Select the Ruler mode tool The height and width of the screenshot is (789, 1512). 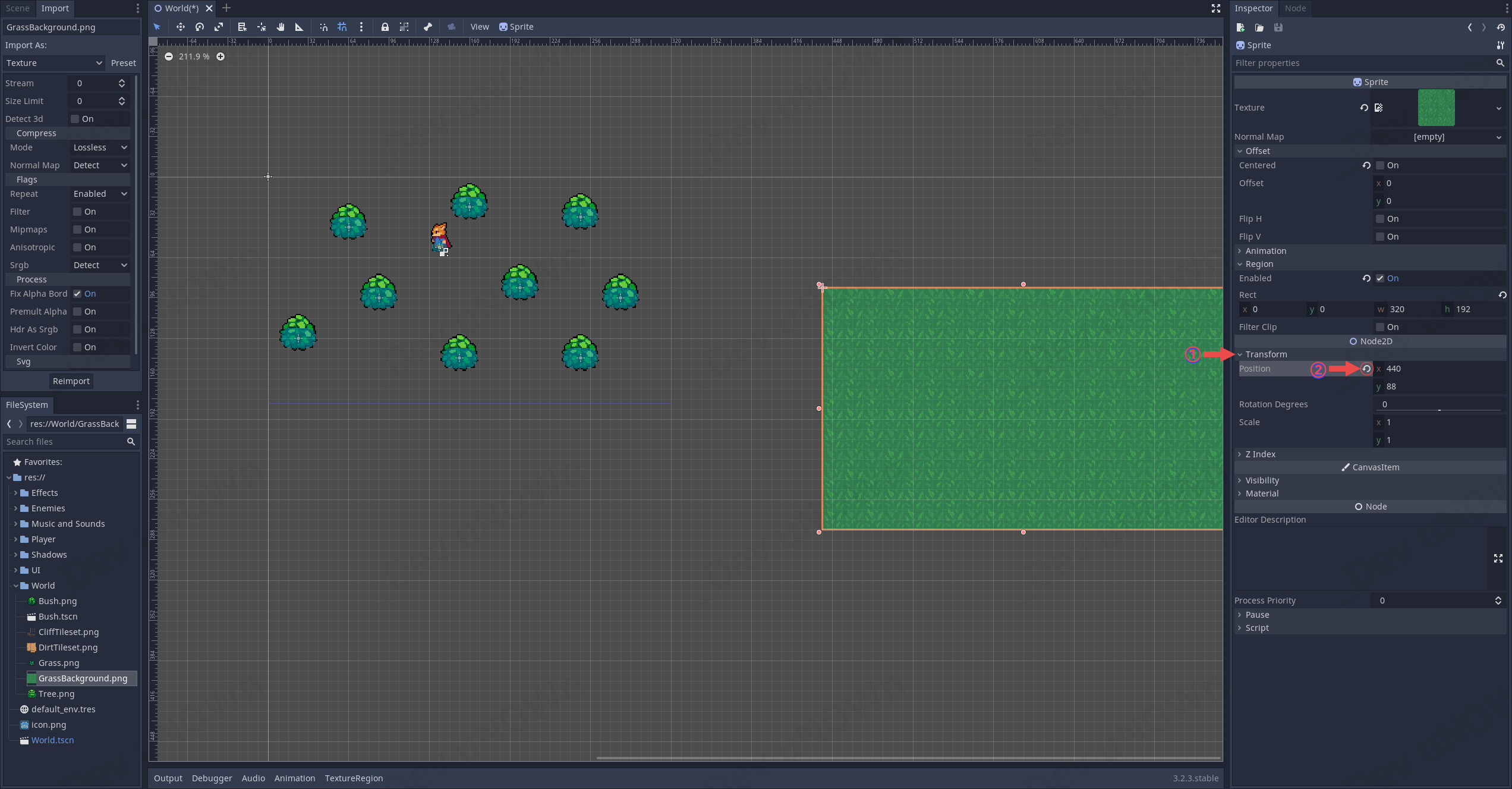[300, 27]
